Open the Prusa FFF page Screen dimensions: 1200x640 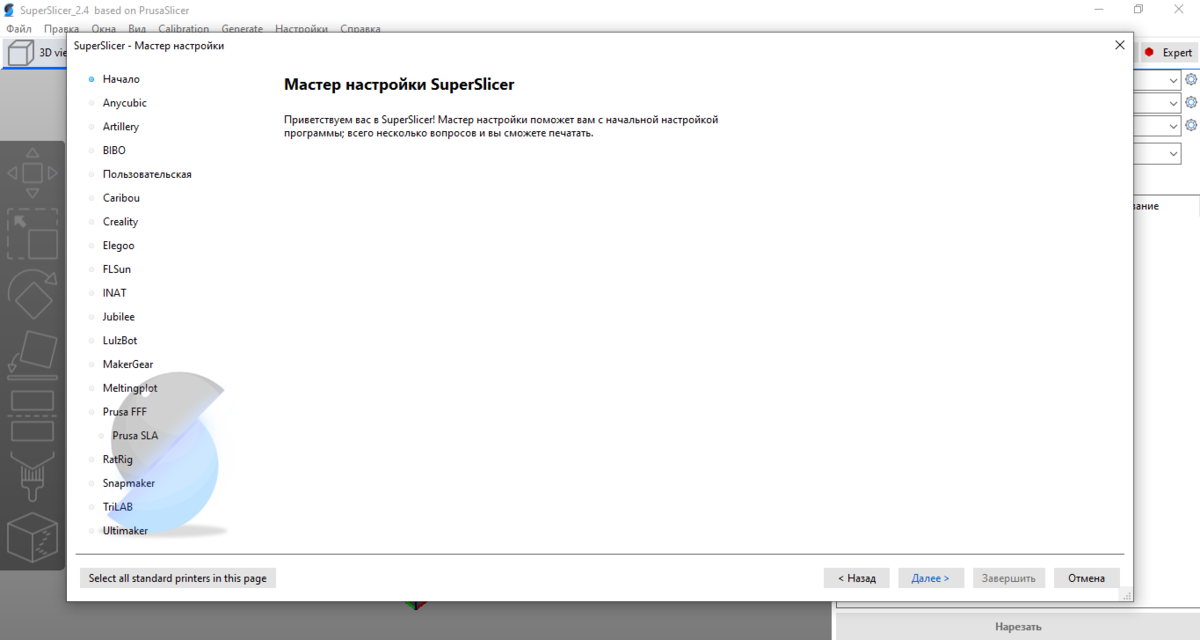pyautogui.click(x=124, y=412)
